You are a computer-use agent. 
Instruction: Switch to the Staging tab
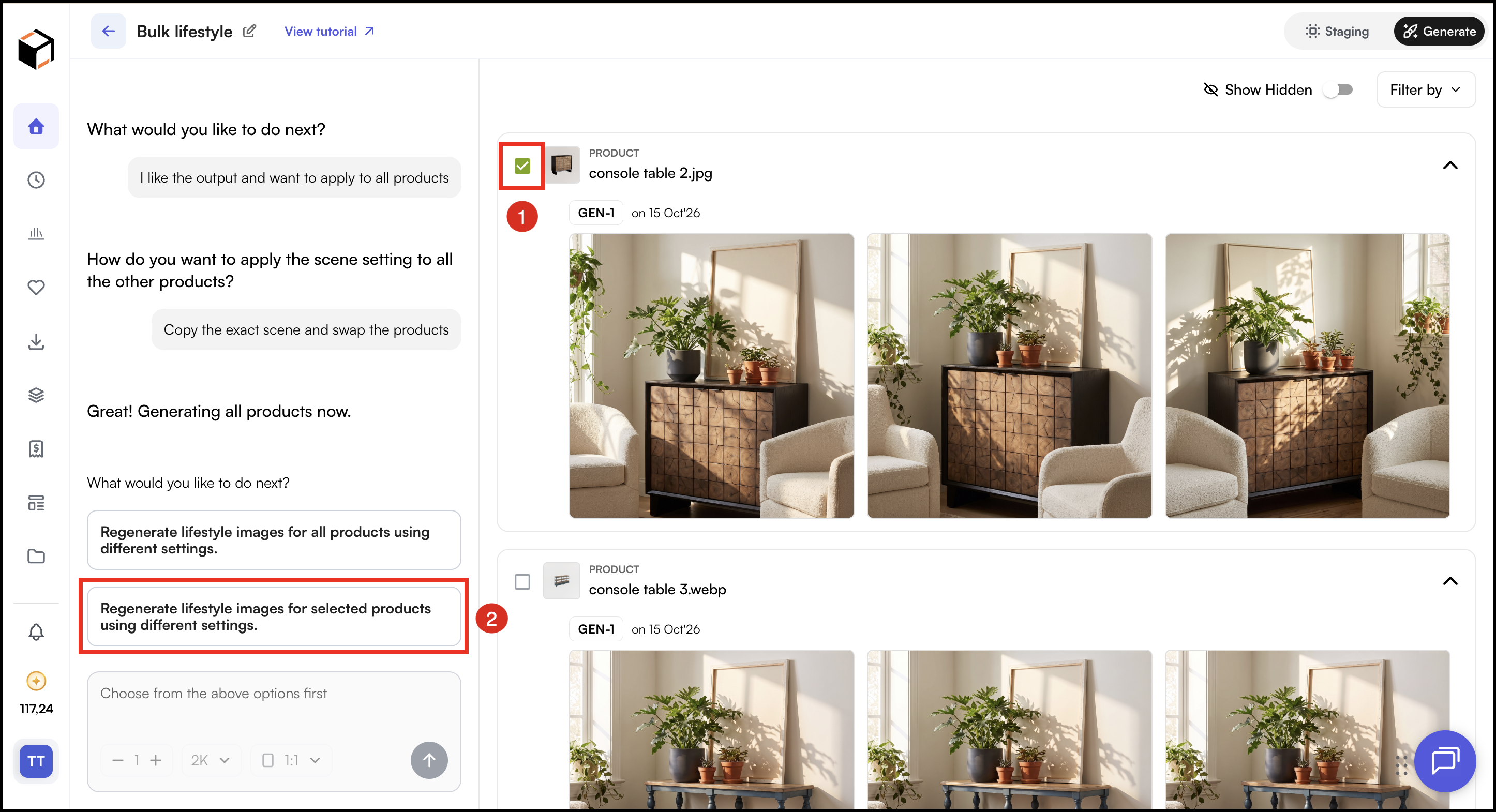1338,32
